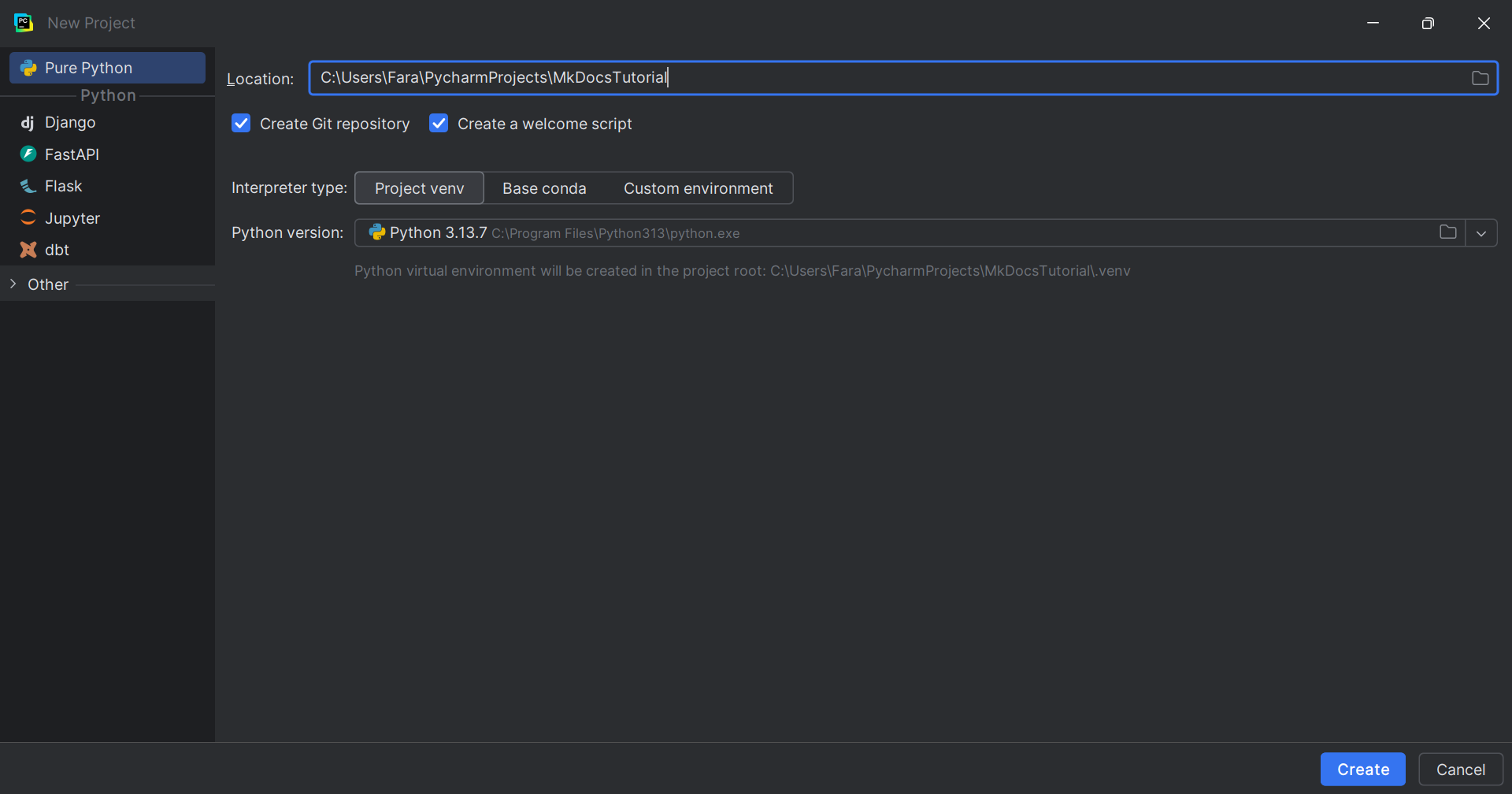Browse for project location folder icon
The image size is (1512, 794).
(1480, 78)
